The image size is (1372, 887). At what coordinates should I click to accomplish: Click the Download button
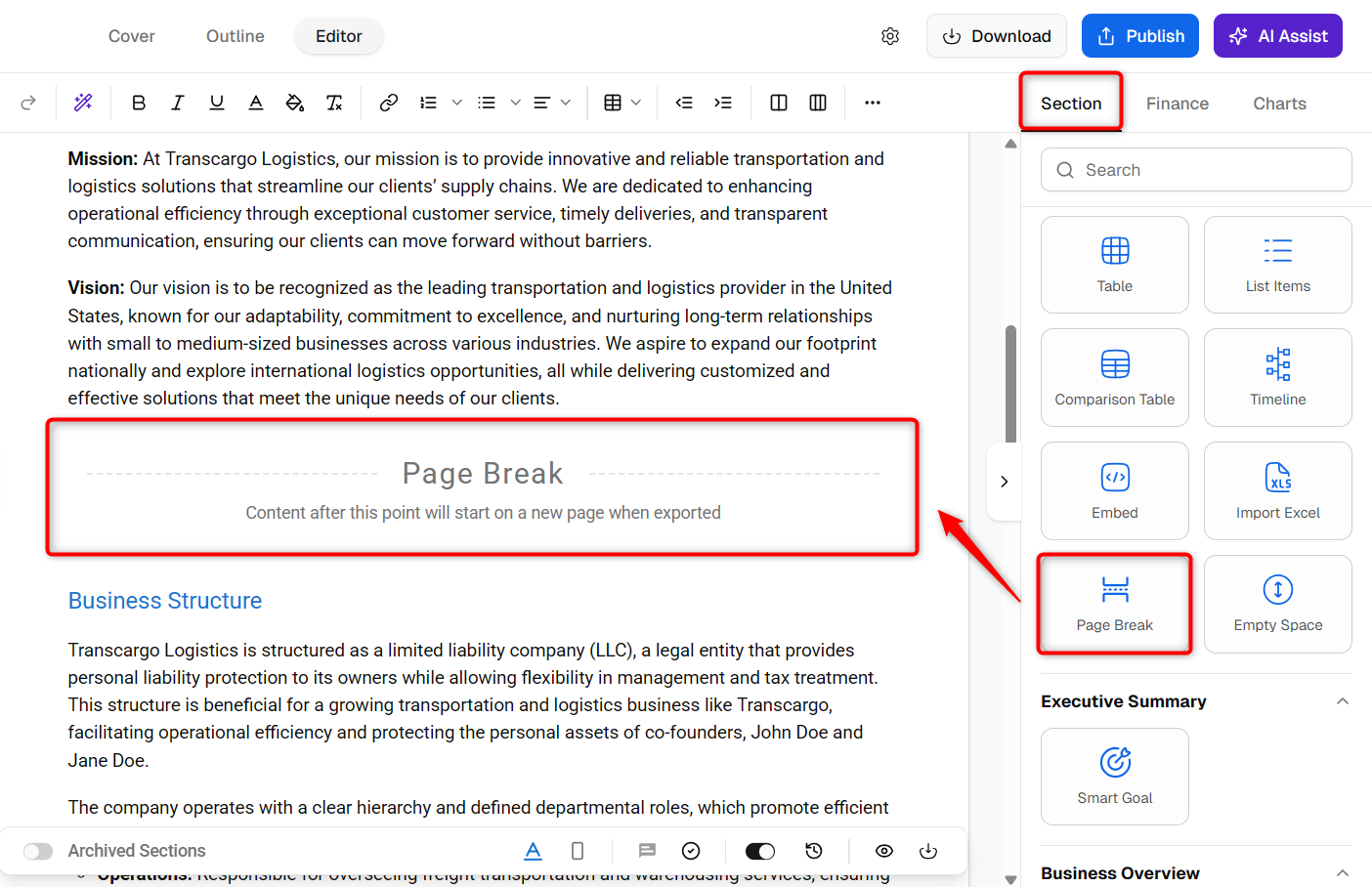(996, 36)
